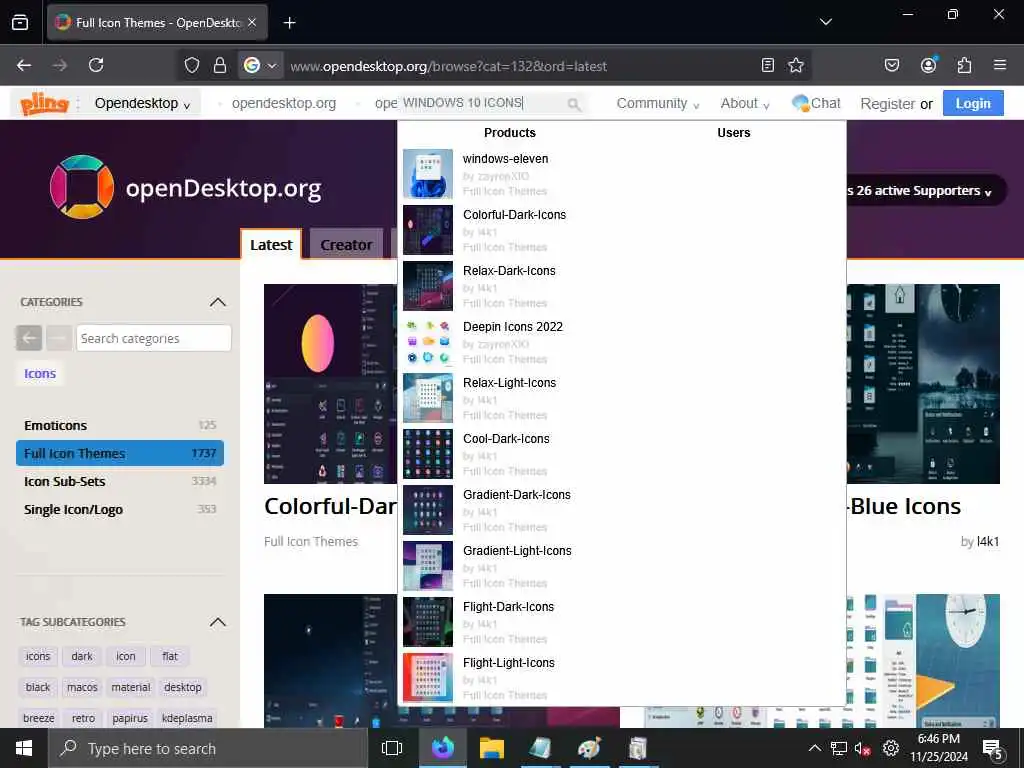Click the Windows Start button

pos(24,748)
